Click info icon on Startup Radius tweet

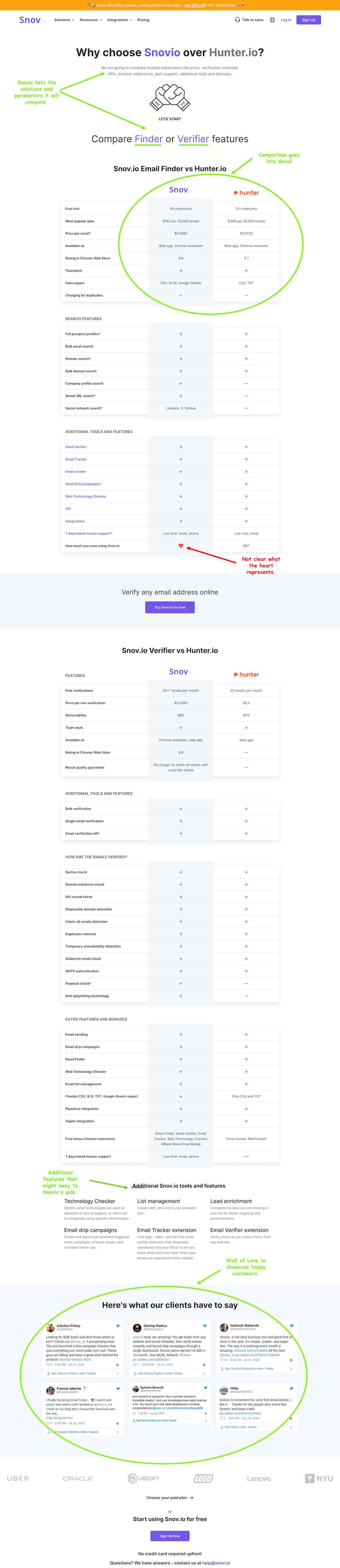pos(204,1365)
